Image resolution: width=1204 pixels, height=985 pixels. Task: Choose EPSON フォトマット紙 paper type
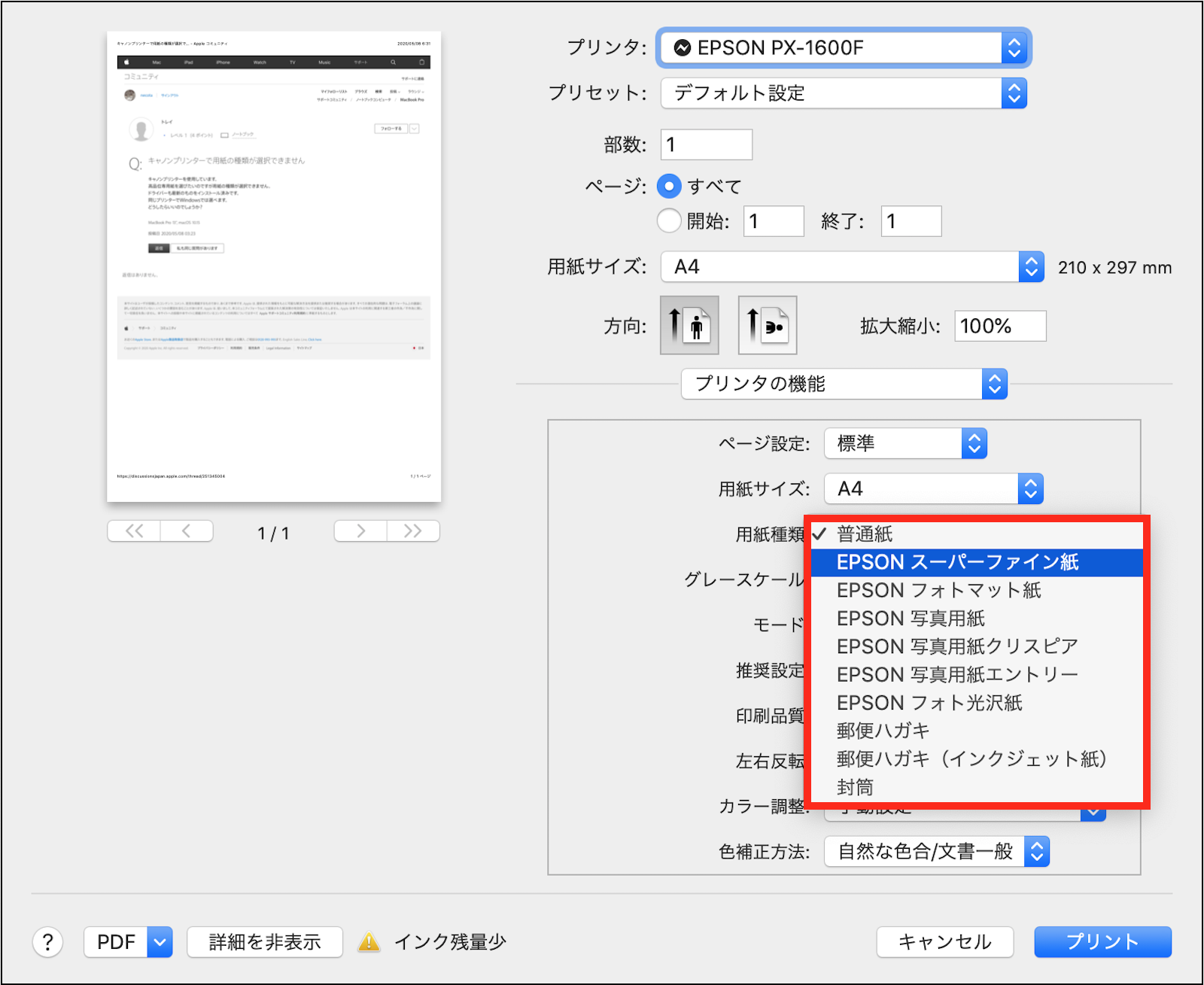point(977,591)
